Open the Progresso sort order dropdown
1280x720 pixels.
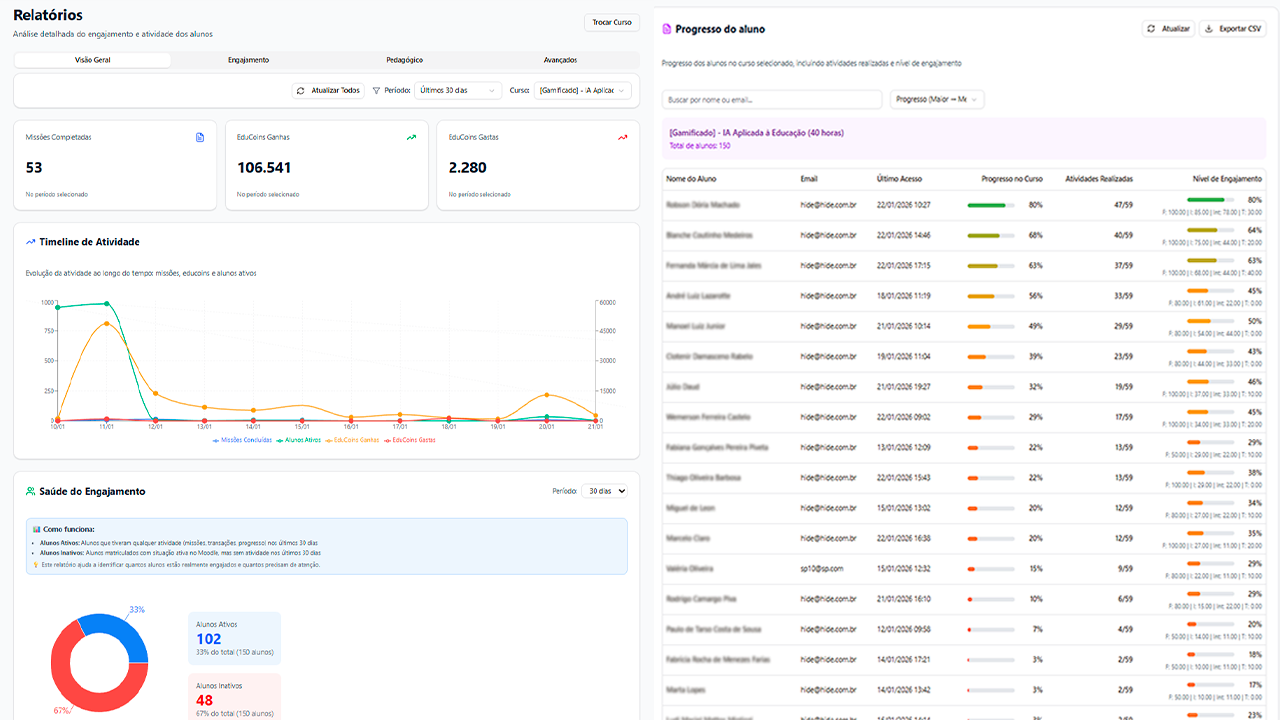pyautogui.click(x=937, y=99)
